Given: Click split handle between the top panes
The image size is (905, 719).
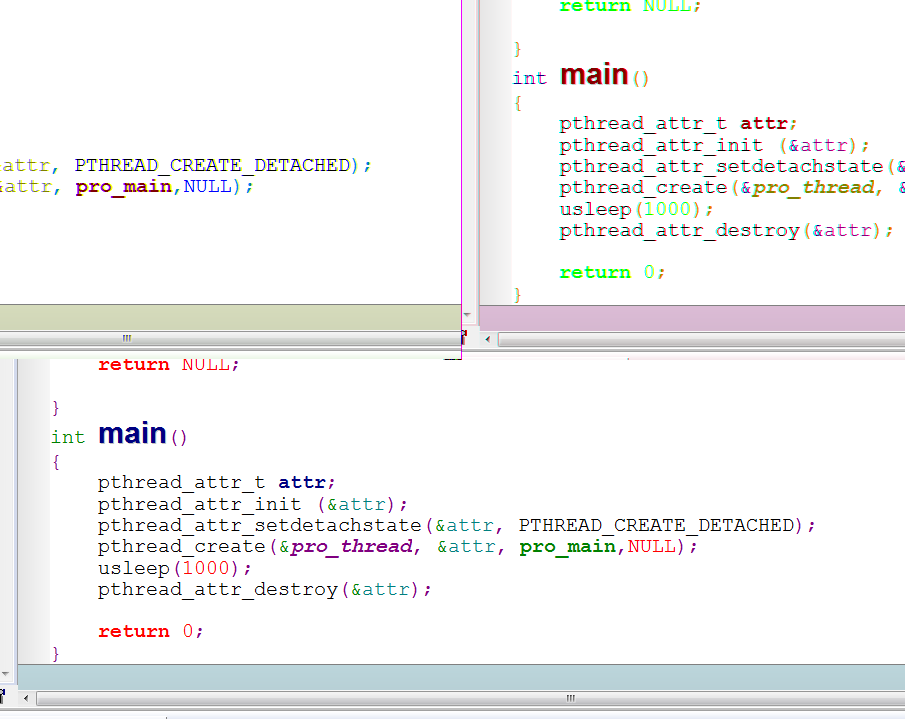Looking at the screenshot, I should 464,336.
